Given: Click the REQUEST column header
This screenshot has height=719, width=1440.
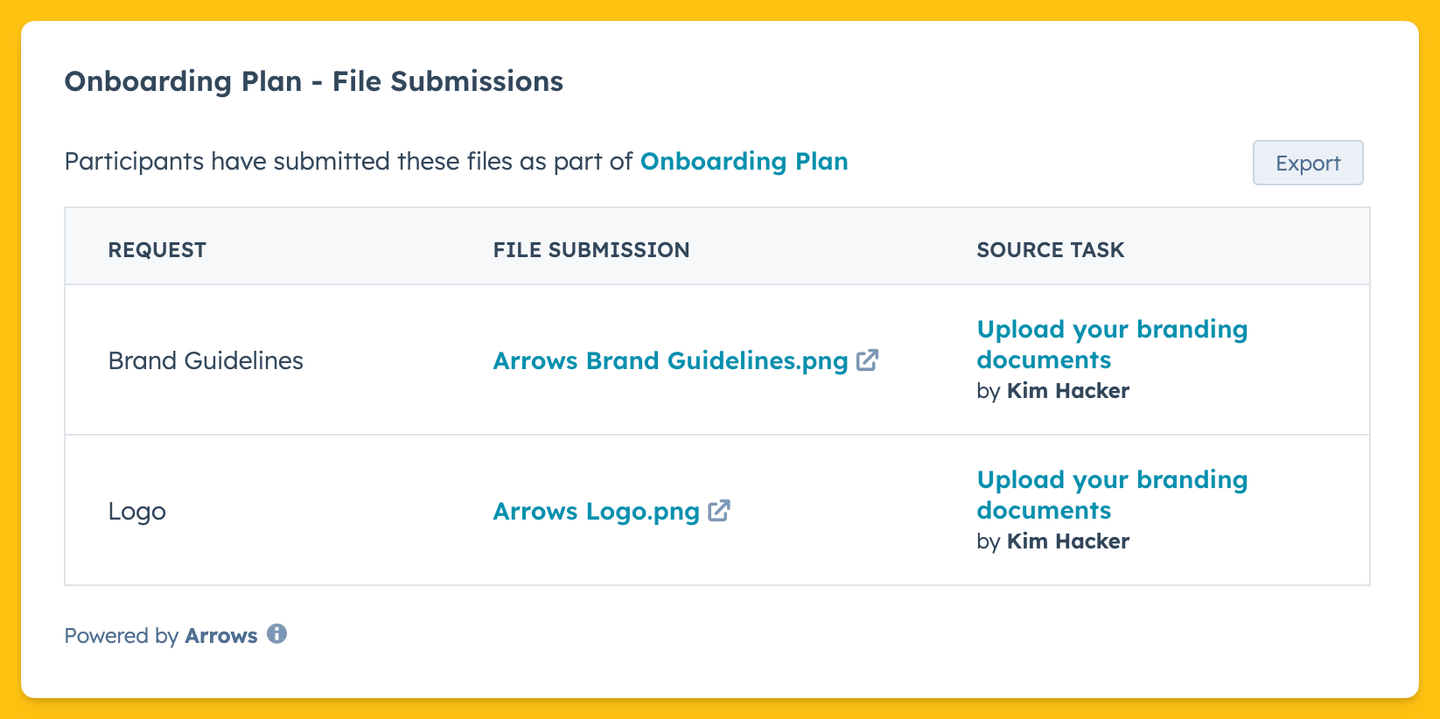Looking at the screenshot, I should (157, 250).
